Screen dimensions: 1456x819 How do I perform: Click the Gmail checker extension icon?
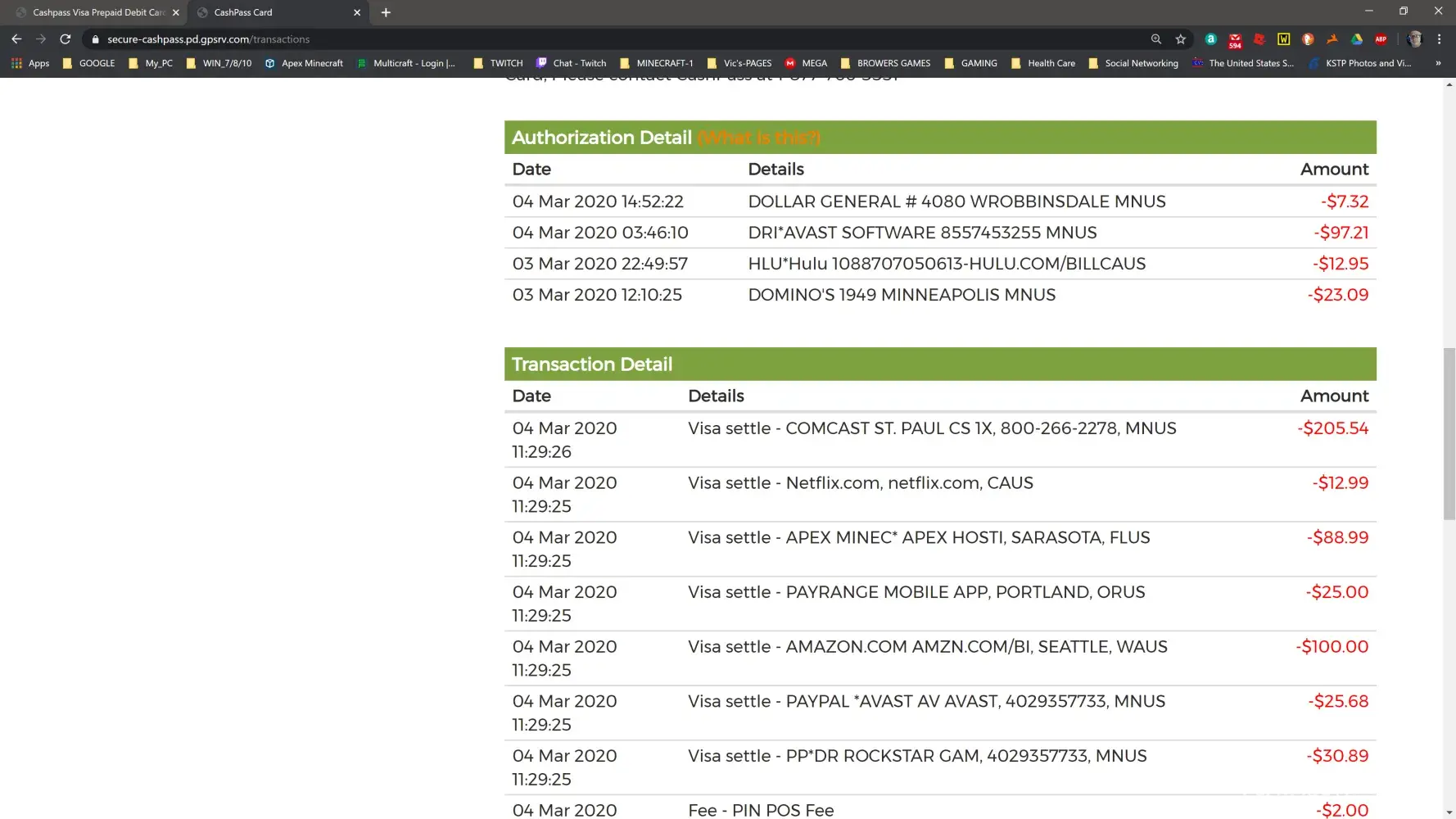(x=1235, y=39)
